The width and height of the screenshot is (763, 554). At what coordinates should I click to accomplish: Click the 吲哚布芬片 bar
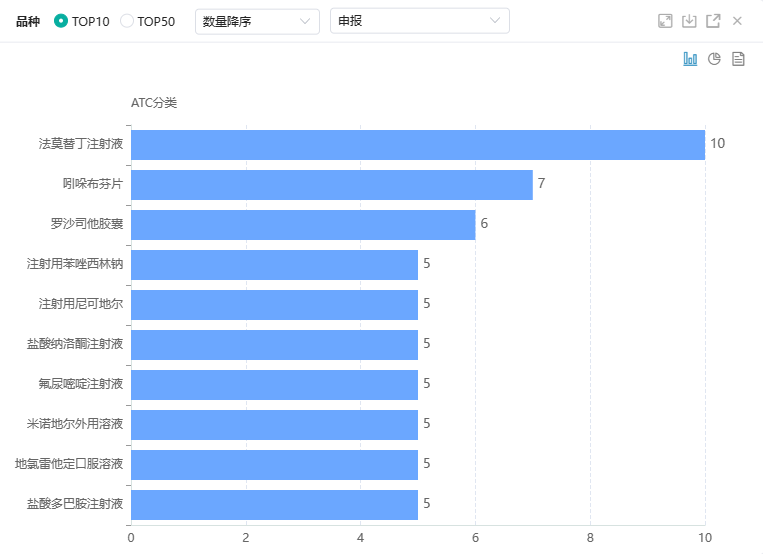pyautogui.click(x=331, y=184)
